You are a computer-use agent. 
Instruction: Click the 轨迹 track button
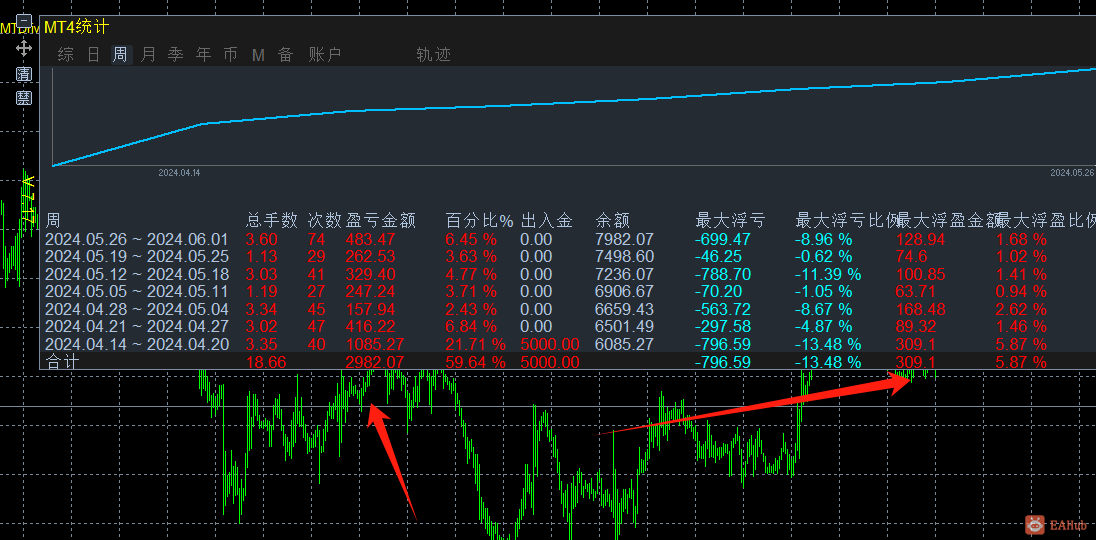tap(433, 54)
